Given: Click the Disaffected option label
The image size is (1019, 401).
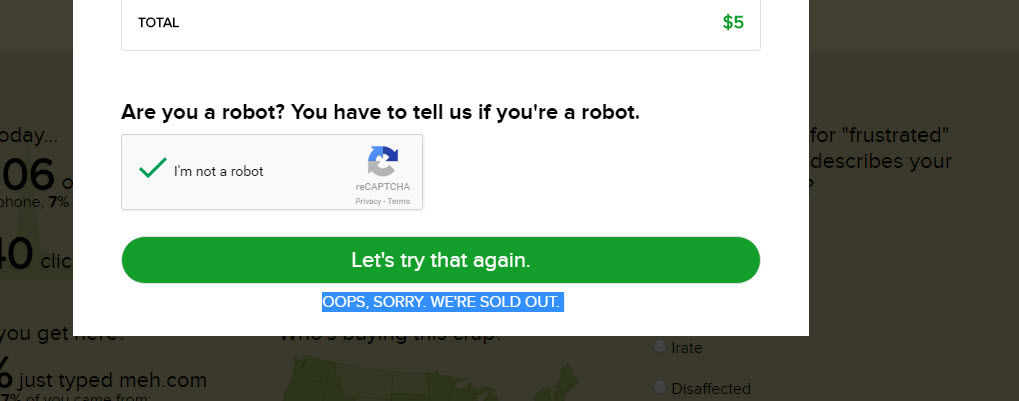Looking at the screenshot, I should (711, 388).
